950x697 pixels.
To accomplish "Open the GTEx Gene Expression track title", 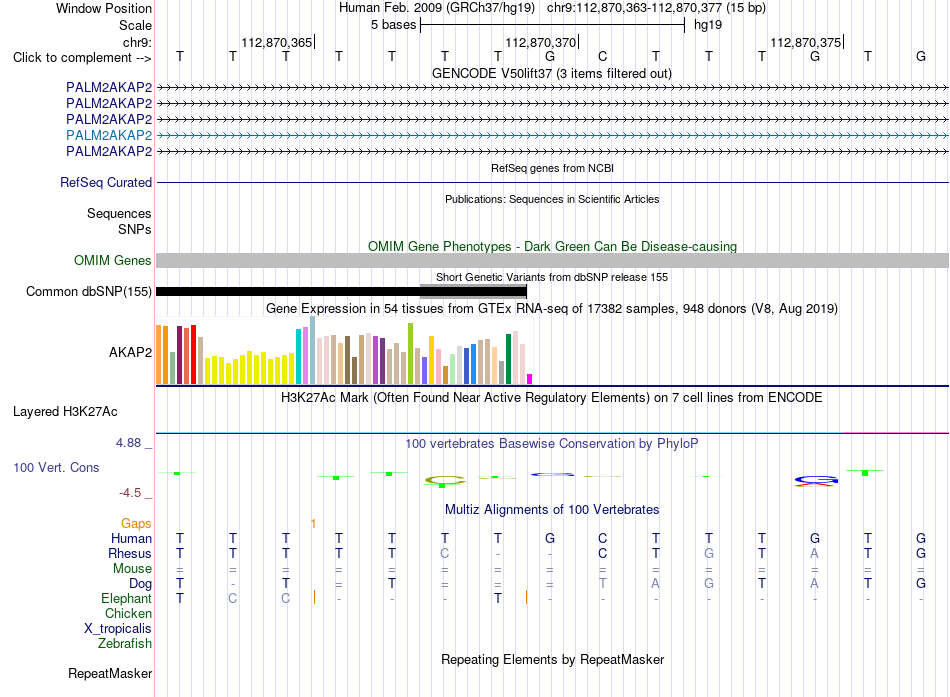I will coord(551,308).
